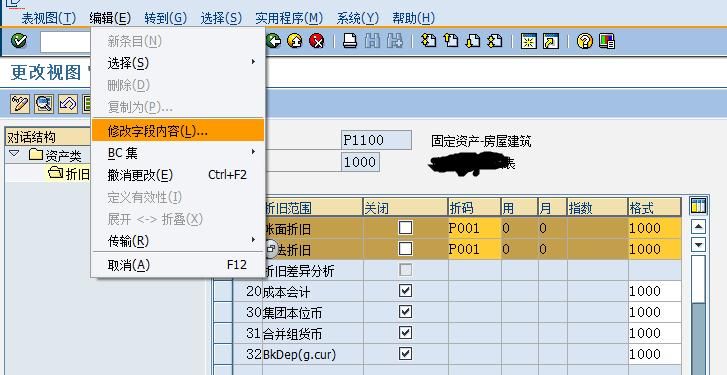The image size is (727, 375).
Task: Expand the BC 集 submenu
Action: click(178, 153)
